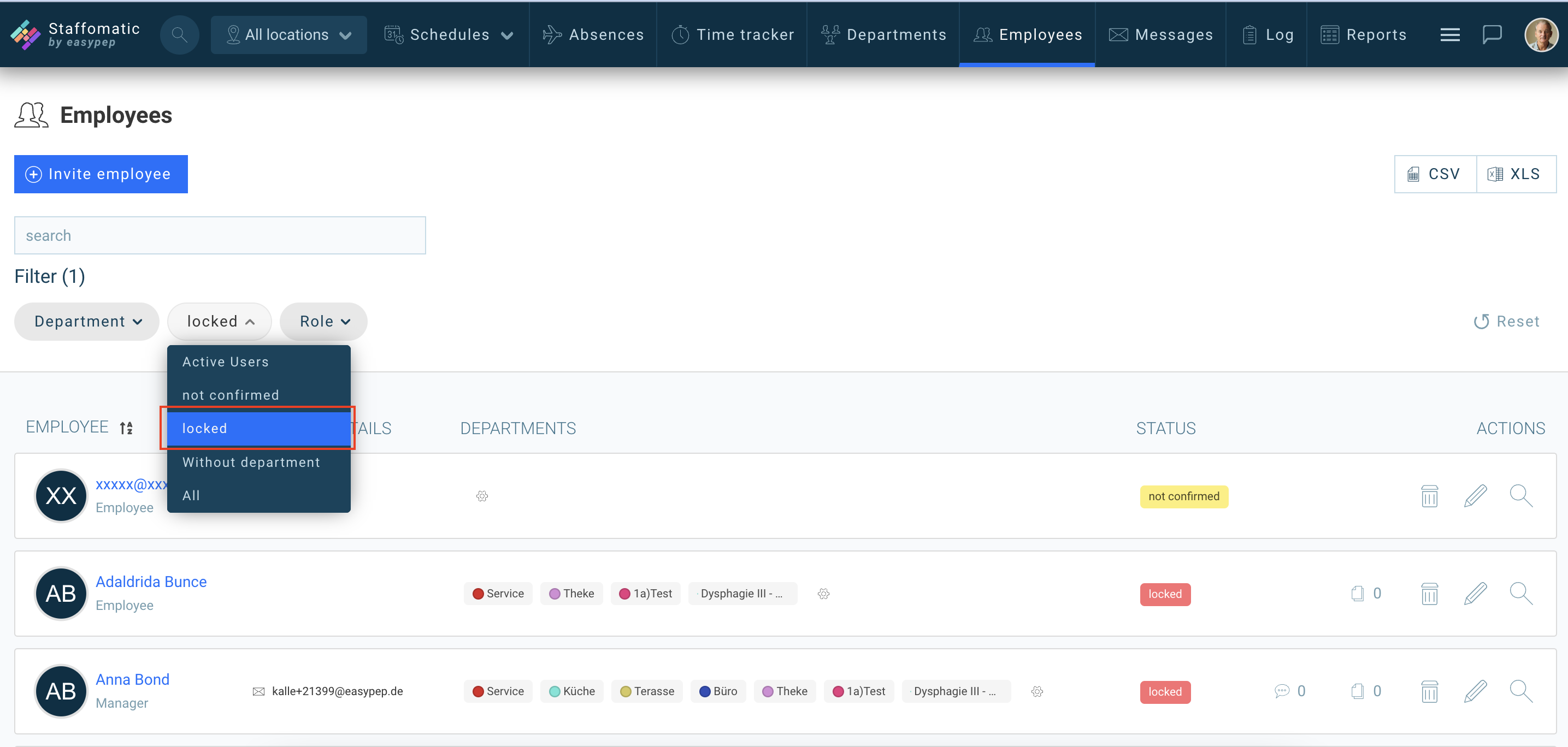1568x747 pixels.
Task: Click Anna Bond's Küche department tag
Action: click(x=572, y=692)
